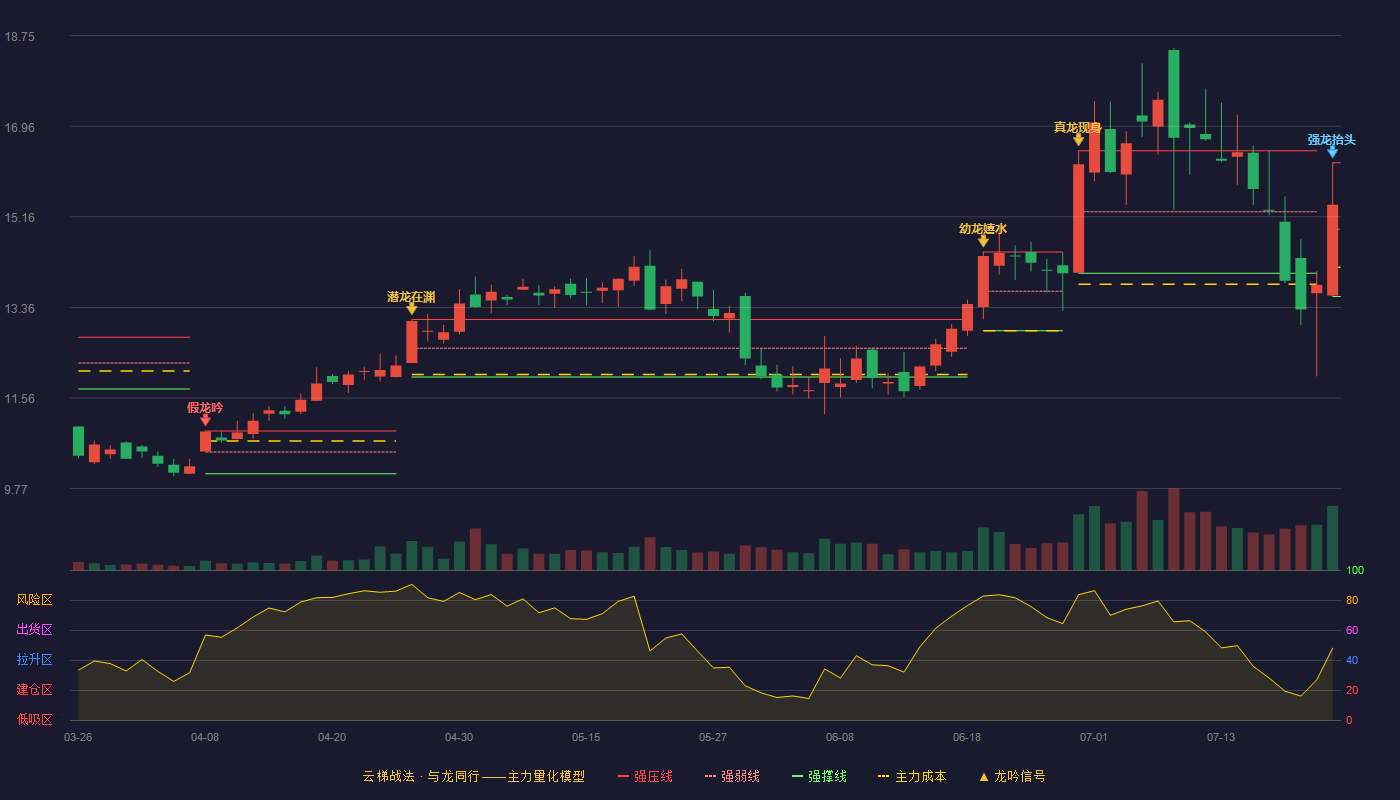This screenshot has height=800, width=1400.
Task: Click the green 100 indicator axis value
Action: click(x=1355, y=570)
